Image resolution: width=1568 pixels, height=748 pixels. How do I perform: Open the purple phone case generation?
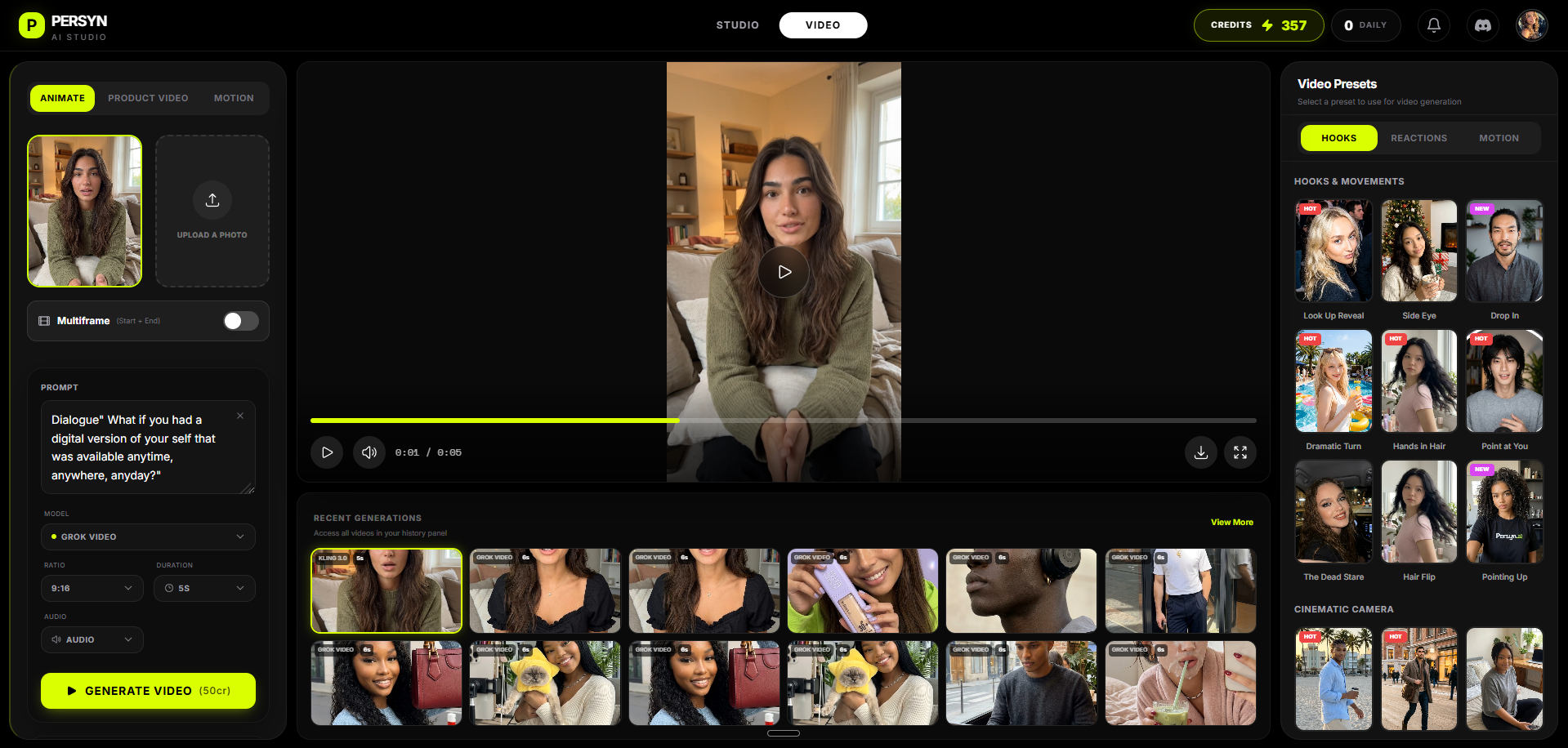(863, 590)
